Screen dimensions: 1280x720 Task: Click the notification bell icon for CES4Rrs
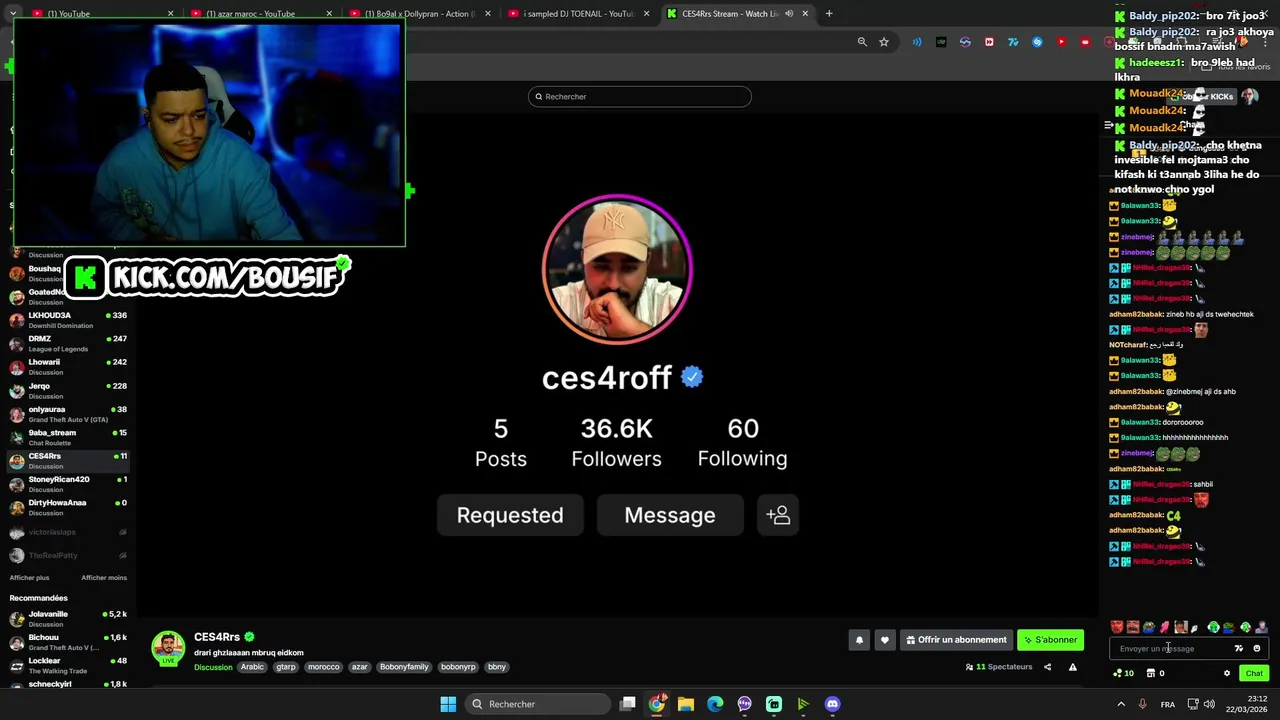859,640
